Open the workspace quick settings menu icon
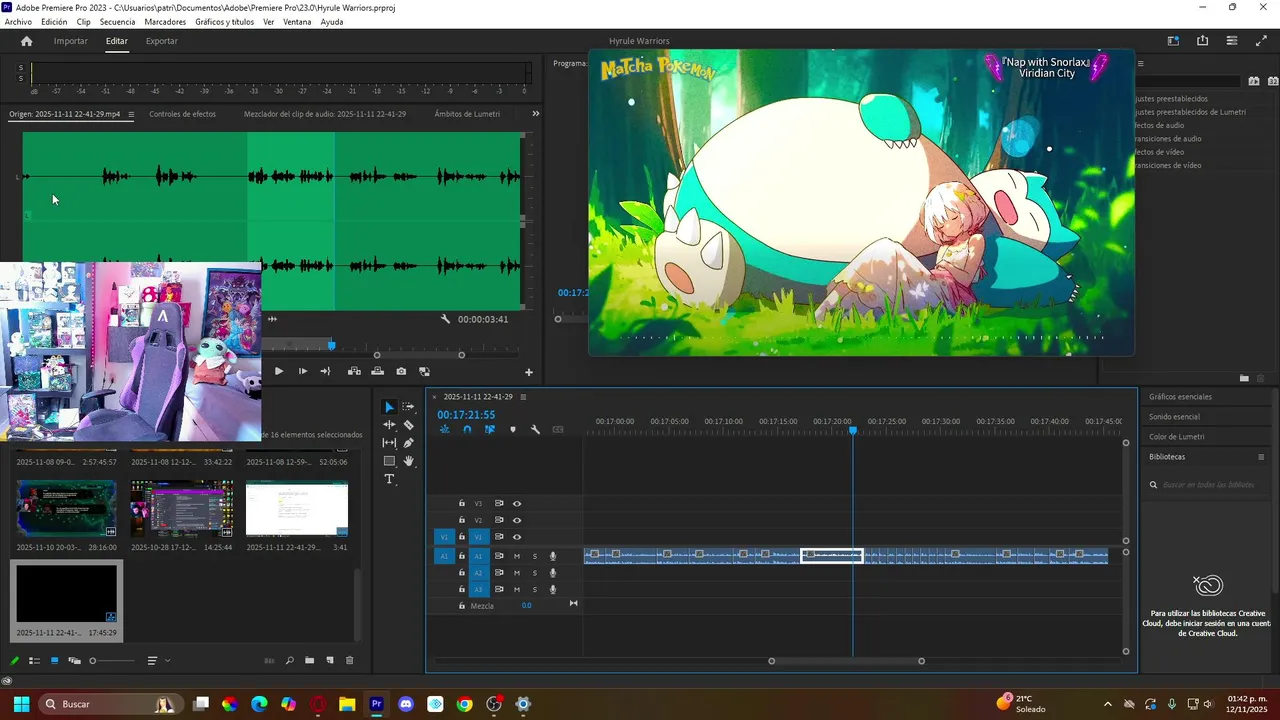This screenshot has height=720, width=1280. [1231, 41]
